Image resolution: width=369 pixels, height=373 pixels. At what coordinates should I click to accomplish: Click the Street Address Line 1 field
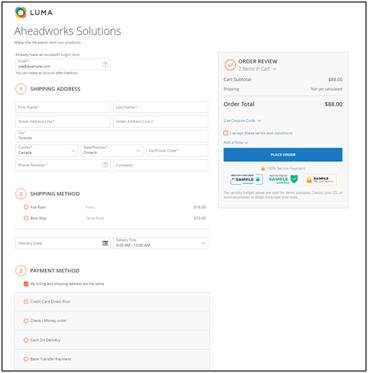(63, 122)
